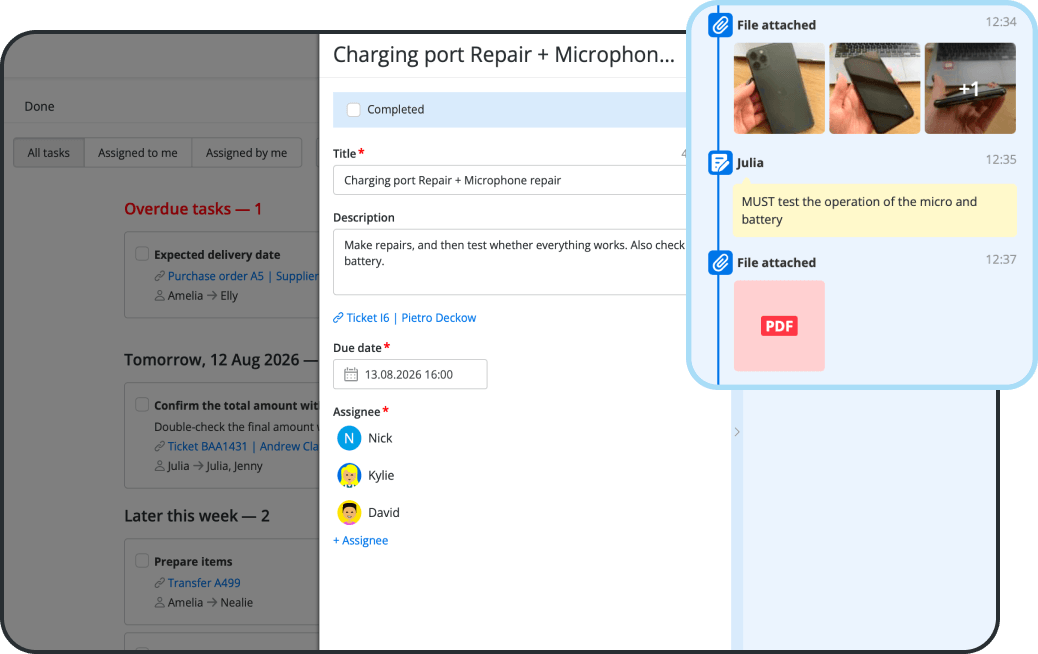Image resolution: width=1038 pixels, height=654 pixels.
Task: Click assignee name David
Action: point(384,513)
